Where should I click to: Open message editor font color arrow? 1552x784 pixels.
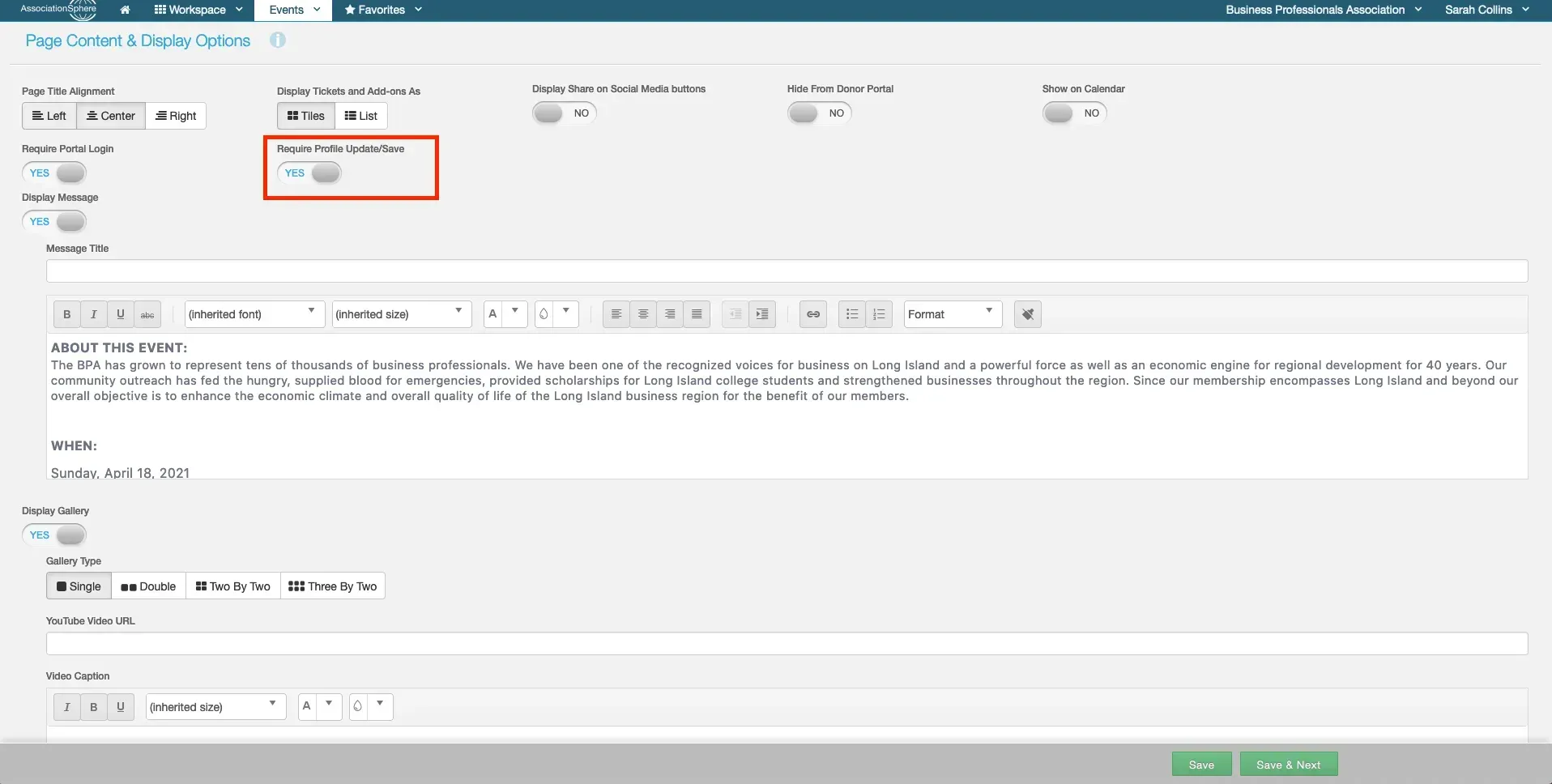[515, 313]
